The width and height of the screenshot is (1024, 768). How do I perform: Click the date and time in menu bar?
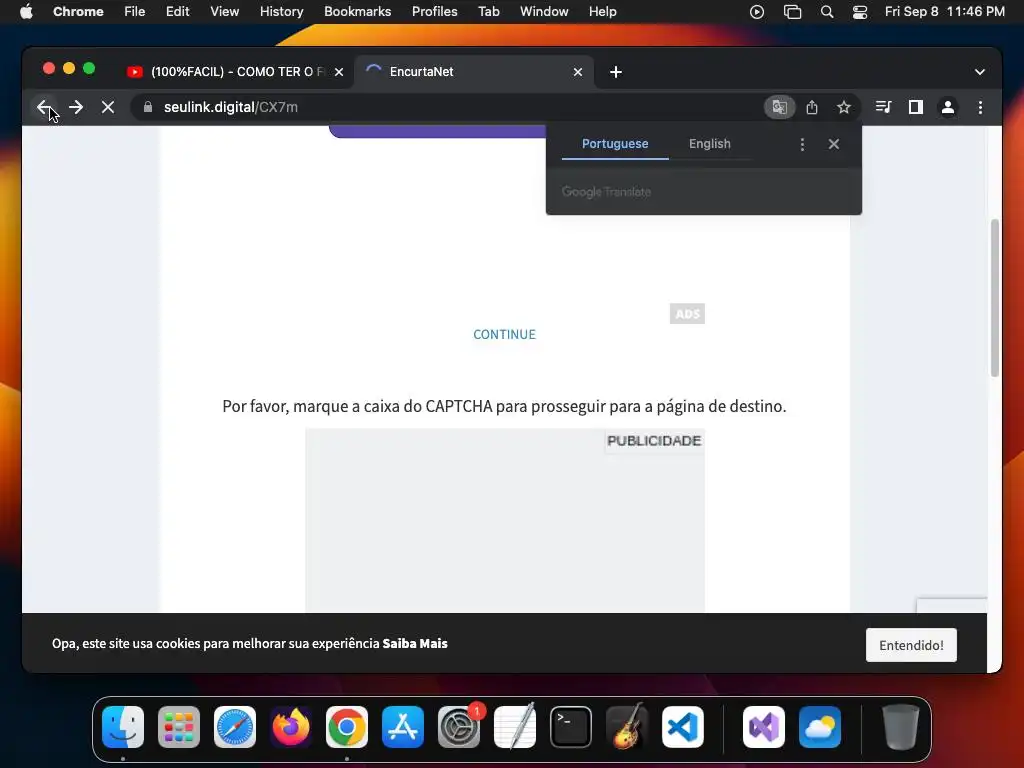(x=944, y=12)
